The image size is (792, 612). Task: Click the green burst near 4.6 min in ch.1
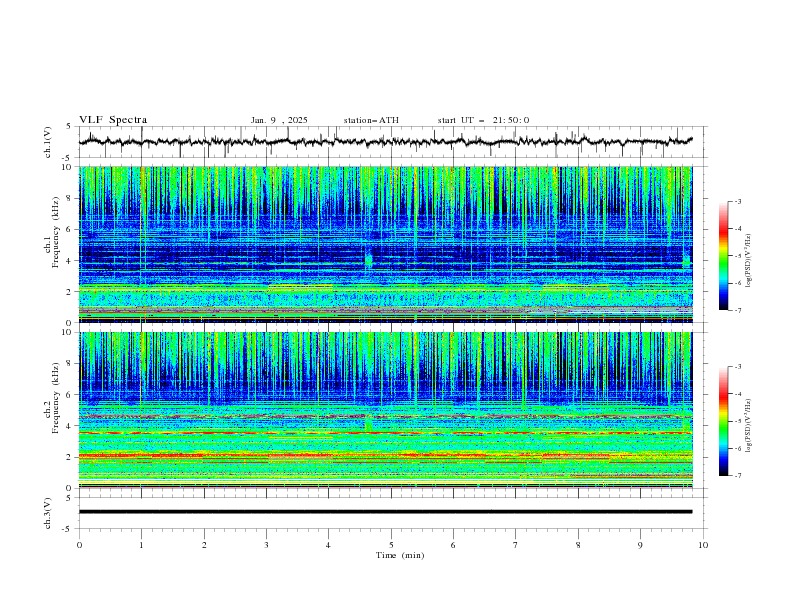click(x=368, y=259)
